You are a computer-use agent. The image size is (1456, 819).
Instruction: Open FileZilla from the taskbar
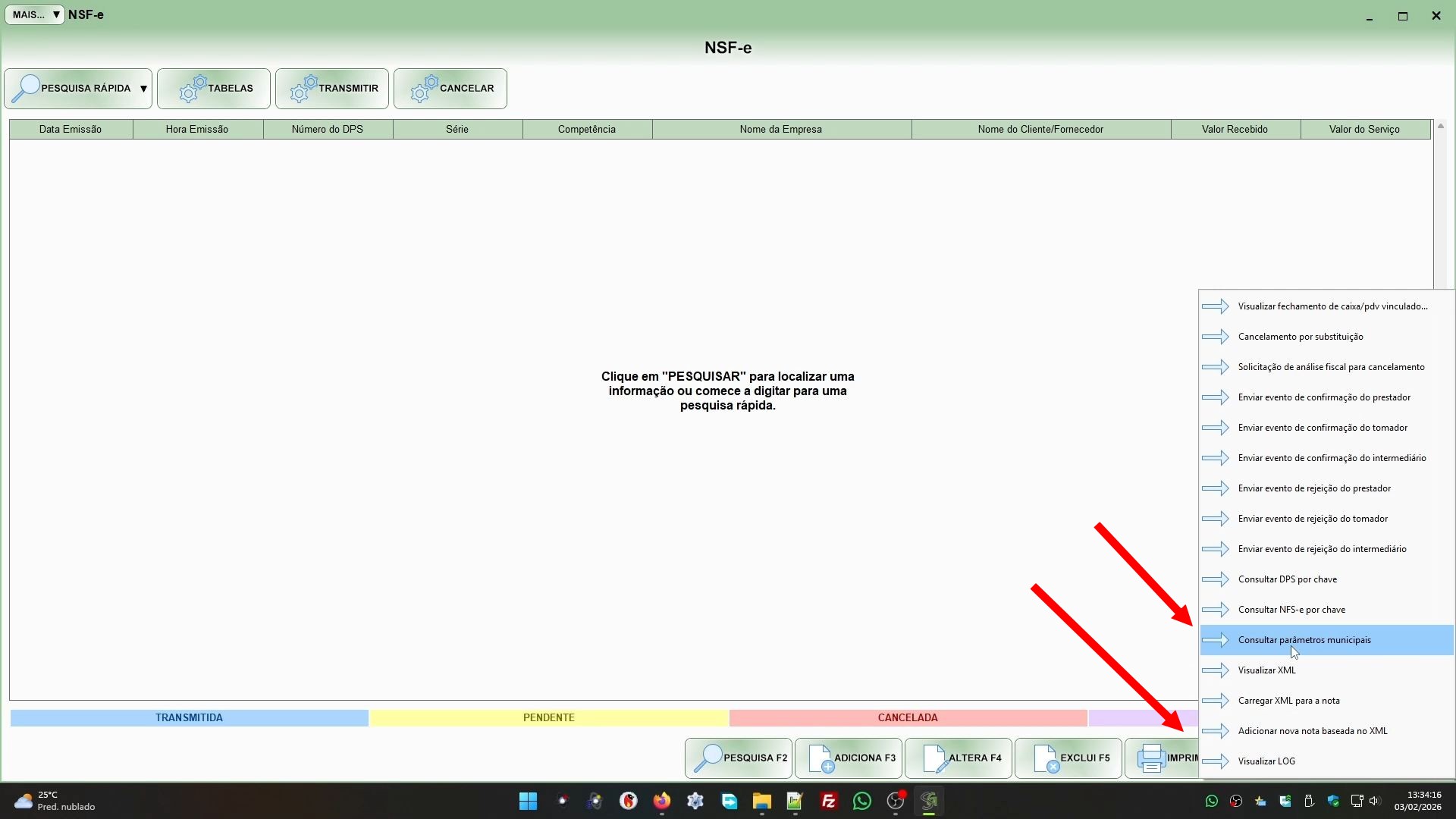click(x=828, y=801)
